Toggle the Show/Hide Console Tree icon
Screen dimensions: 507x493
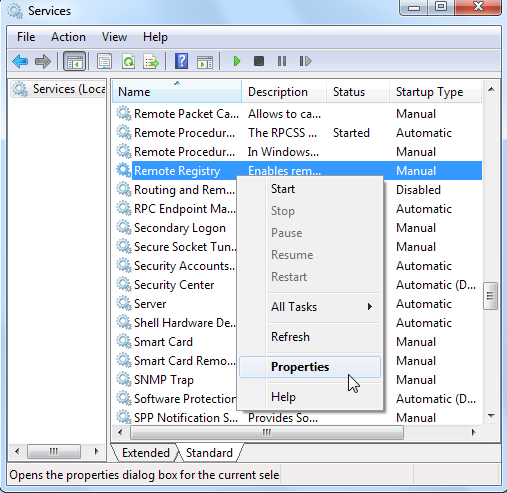coord(75,61)
